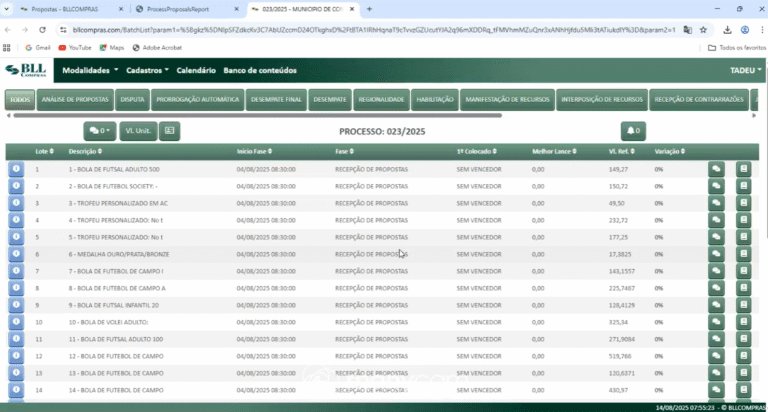Open chat icon for lote 3 row
This screenshot has width=768, height=412.
(x=716, y=203)
